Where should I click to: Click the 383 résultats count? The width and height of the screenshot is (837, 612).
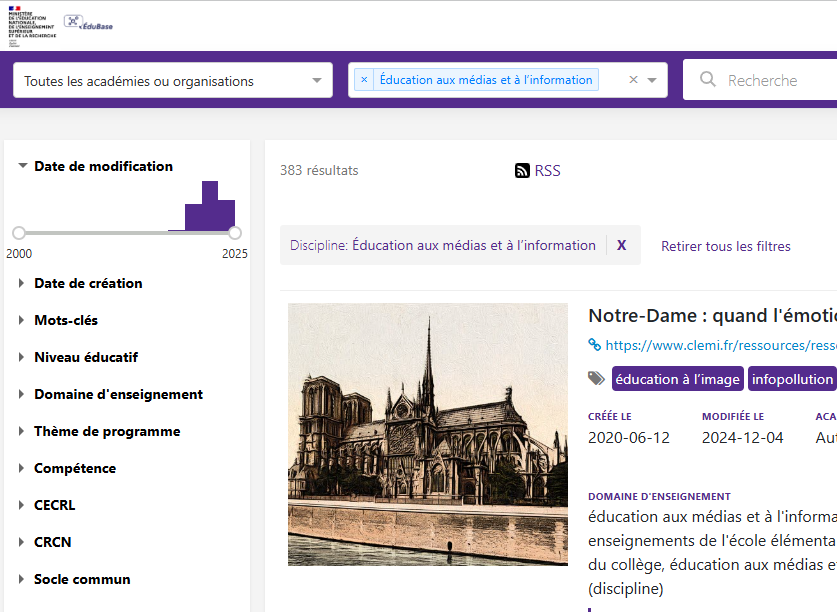coord(319,170)
